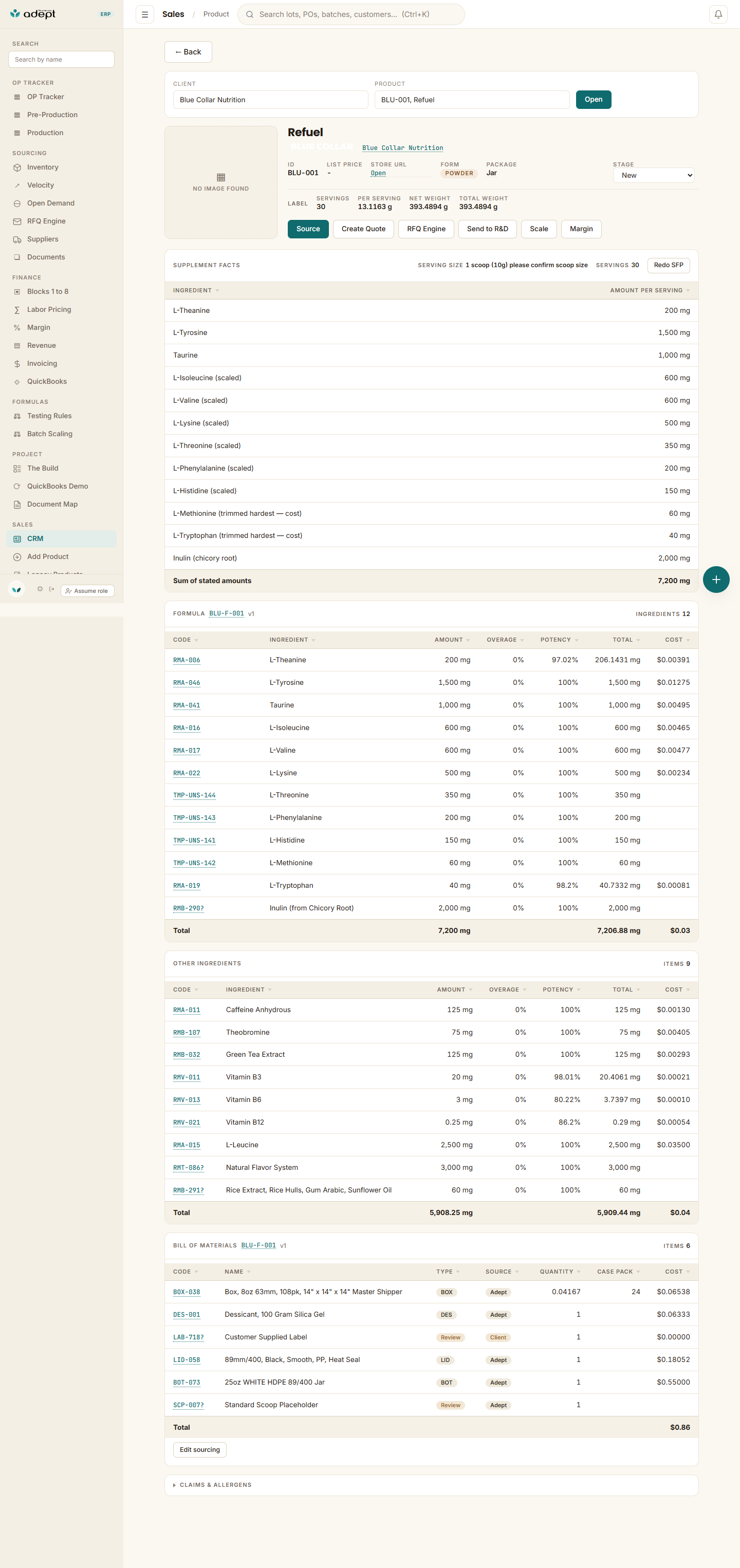
Task: Click the leaf avatar in sidebar footer
Action: tap(16, 589)
